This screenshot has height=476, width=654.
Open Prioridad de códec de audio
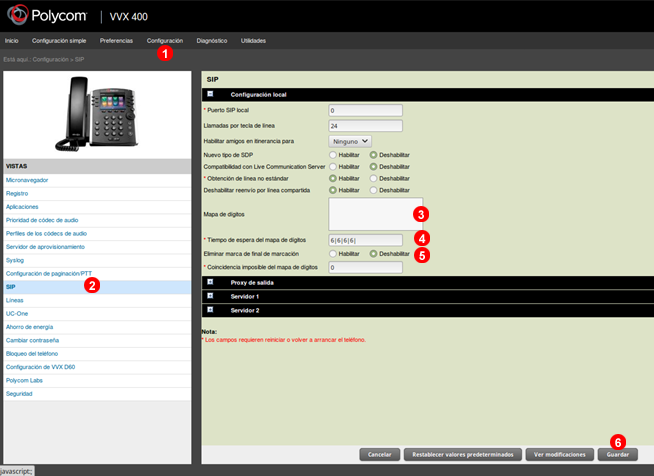[x=97, y=220]
